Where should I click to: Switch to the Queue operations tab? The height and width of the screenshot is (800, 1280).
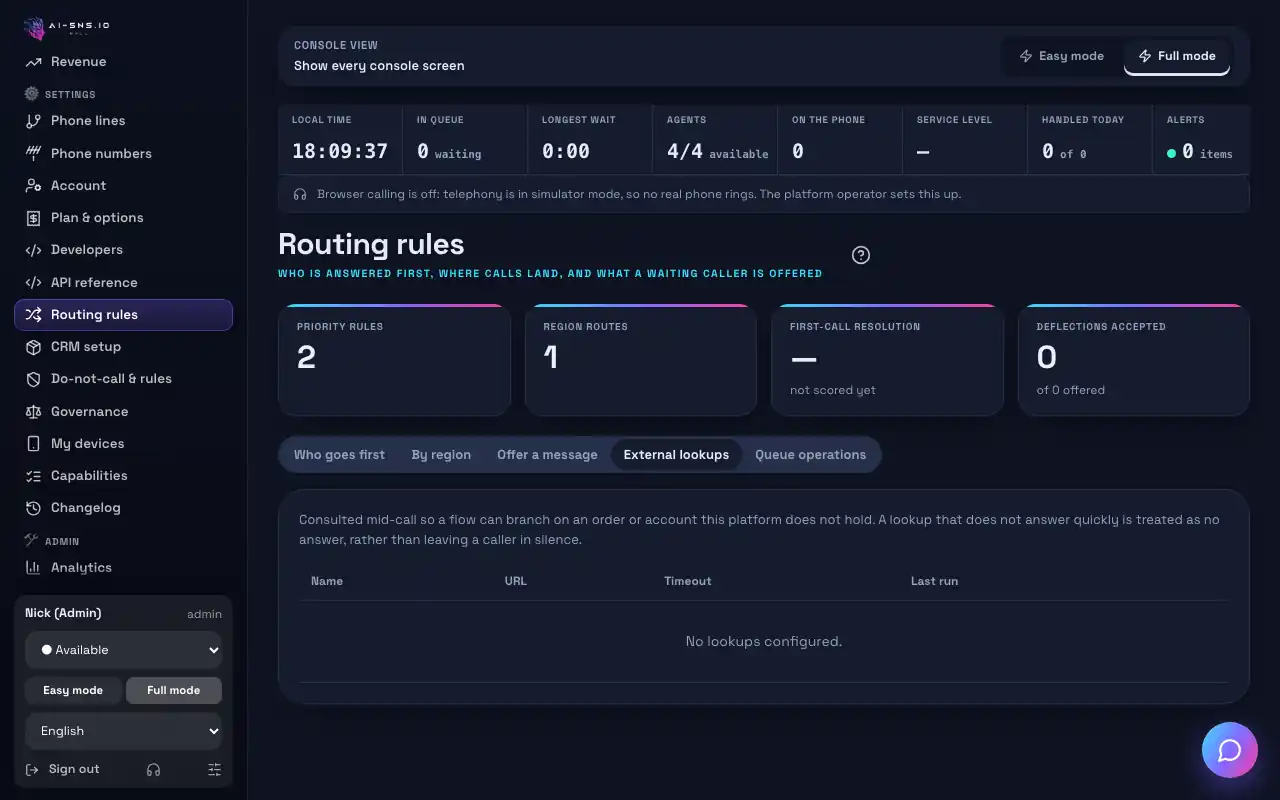[x=810, y=455]
